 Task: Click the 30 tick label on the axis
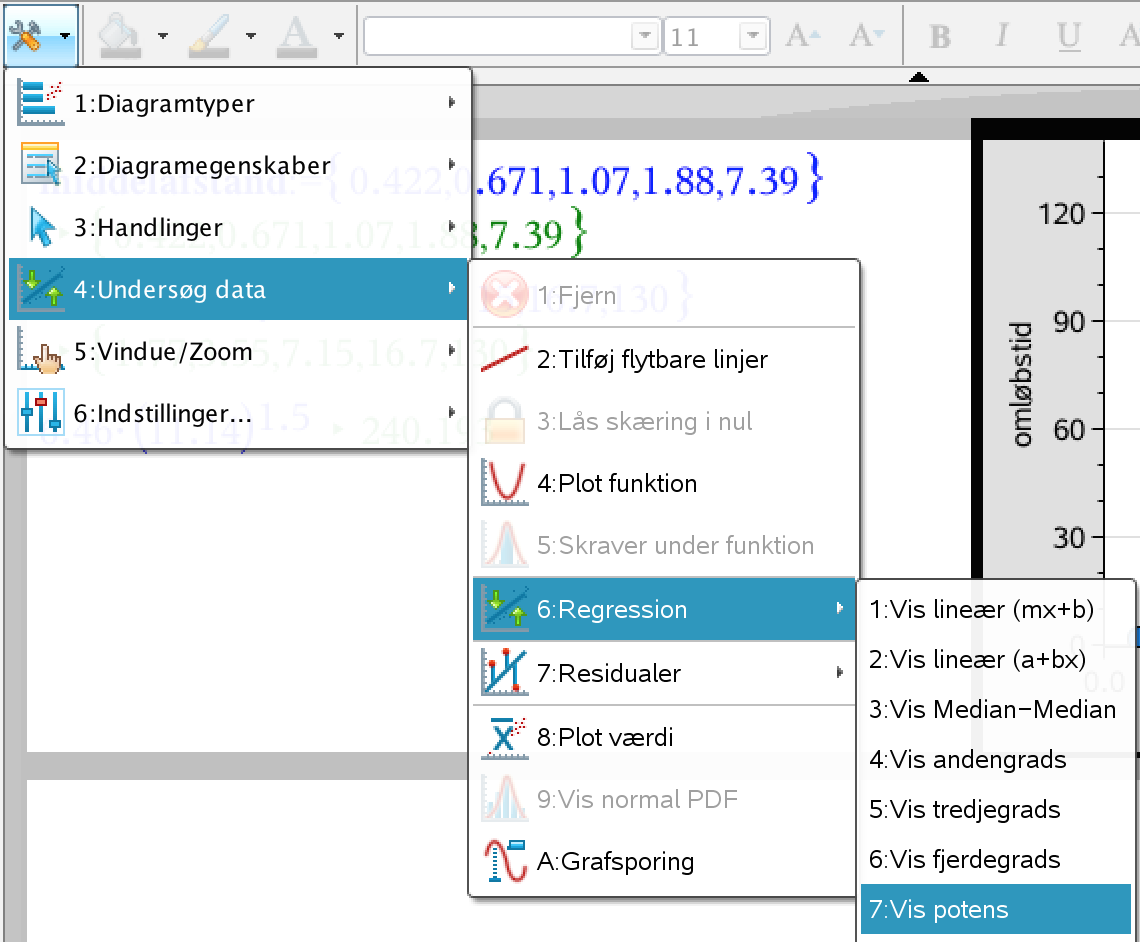click(x=1069, y=538)
